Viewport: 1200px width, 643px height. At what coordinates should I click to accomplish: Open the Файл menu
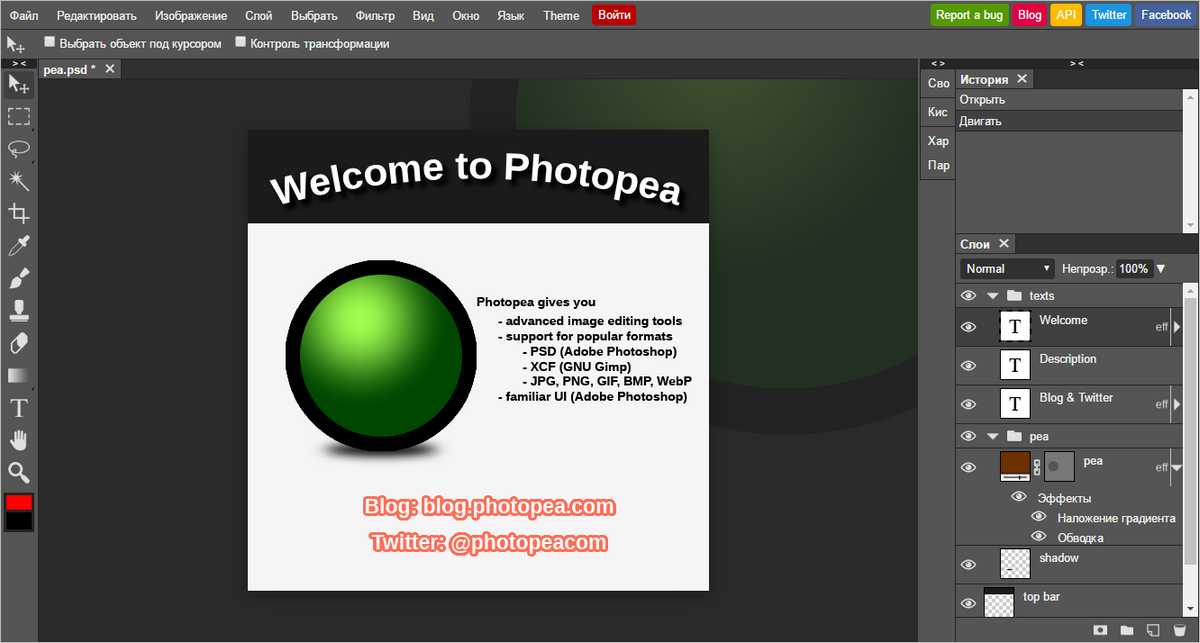pyautogui.click(x=24, y=15)
